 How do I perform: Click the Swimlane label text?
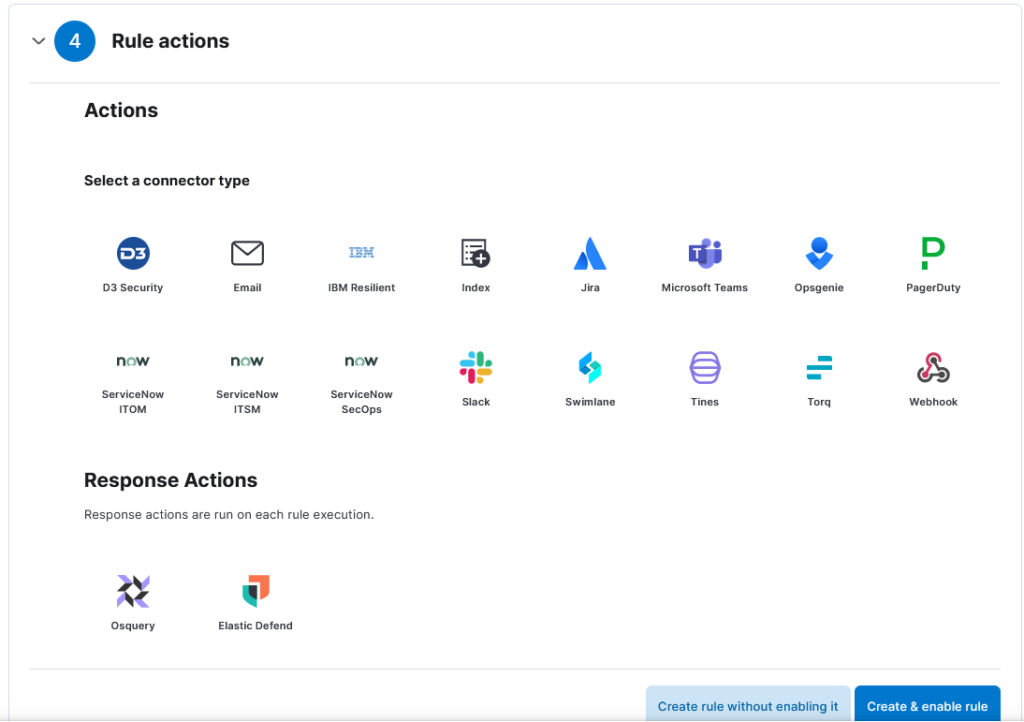[590, 402]
